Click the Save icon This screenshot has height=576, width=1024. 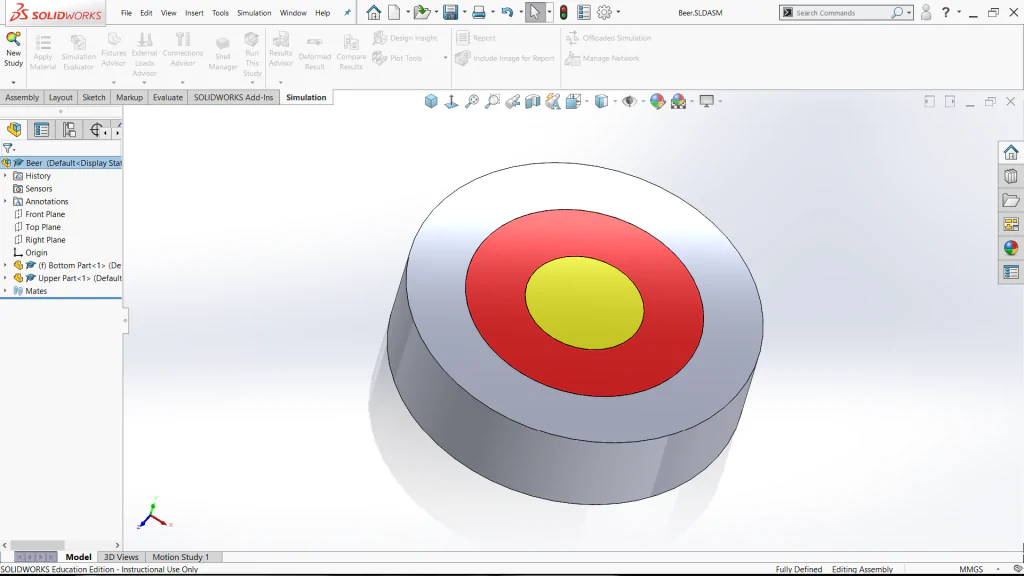pos(450,12)
